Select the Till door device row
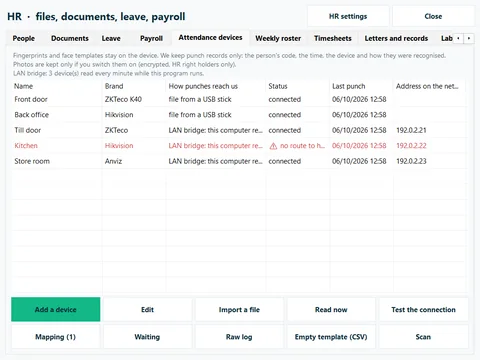 [x=239, y=130]
